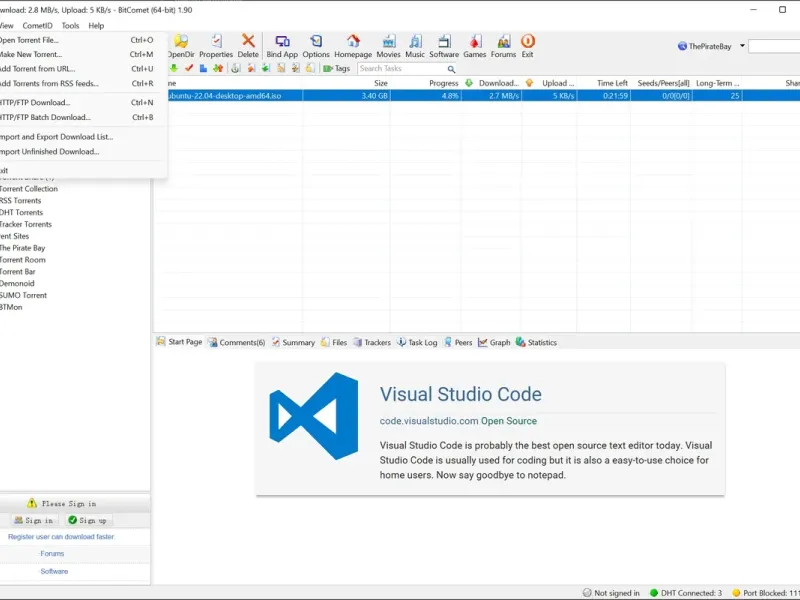
Task: Expand the ThePirateBay search engine dropdown
Action: click(x=742, y=46)
